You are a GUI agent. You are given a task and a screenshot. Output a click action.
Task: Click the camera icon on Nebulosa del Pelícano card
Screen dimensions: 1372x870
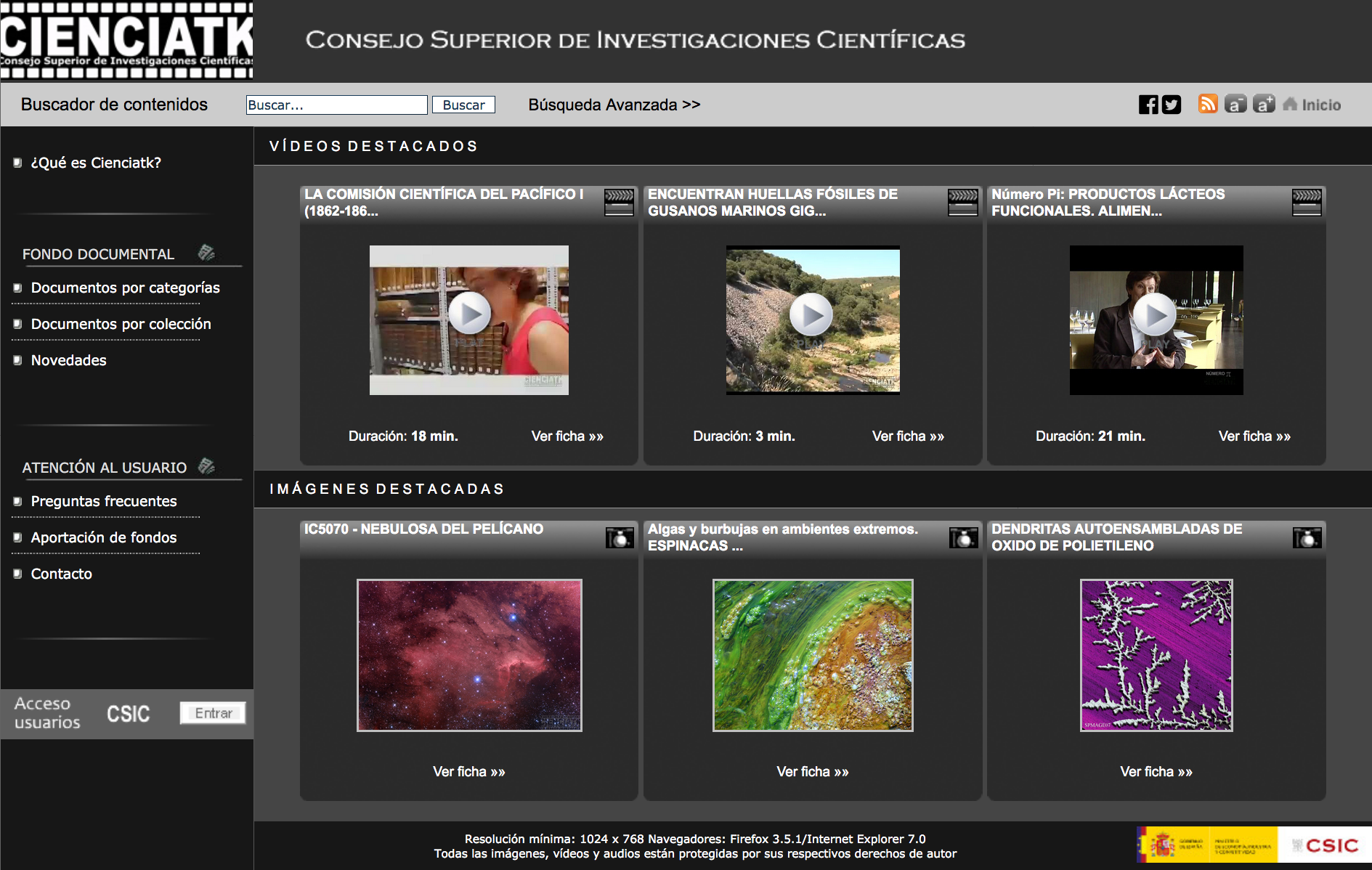point(620,538)
